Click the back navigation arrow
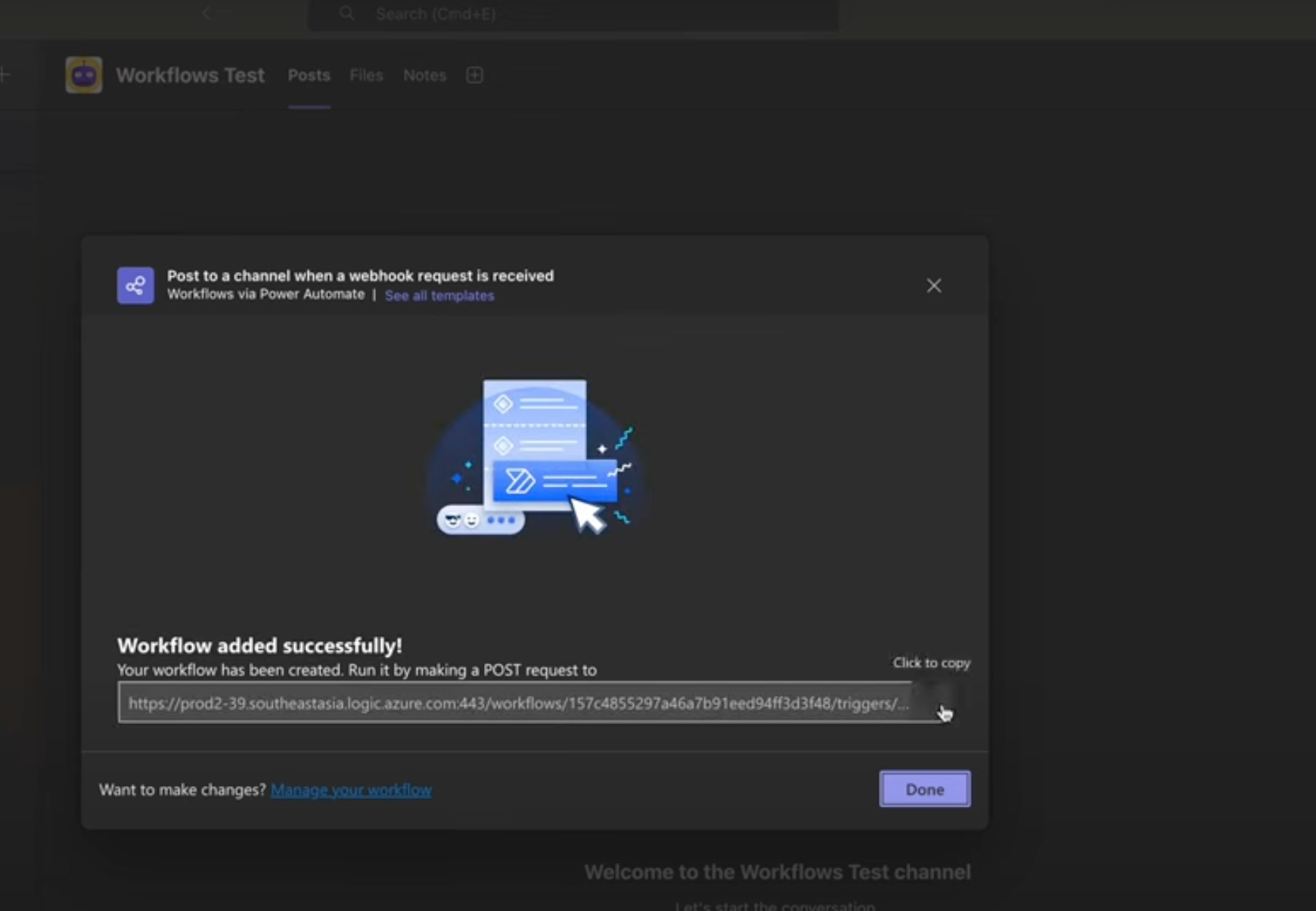Screen dimensions: 1316x911 206,14
